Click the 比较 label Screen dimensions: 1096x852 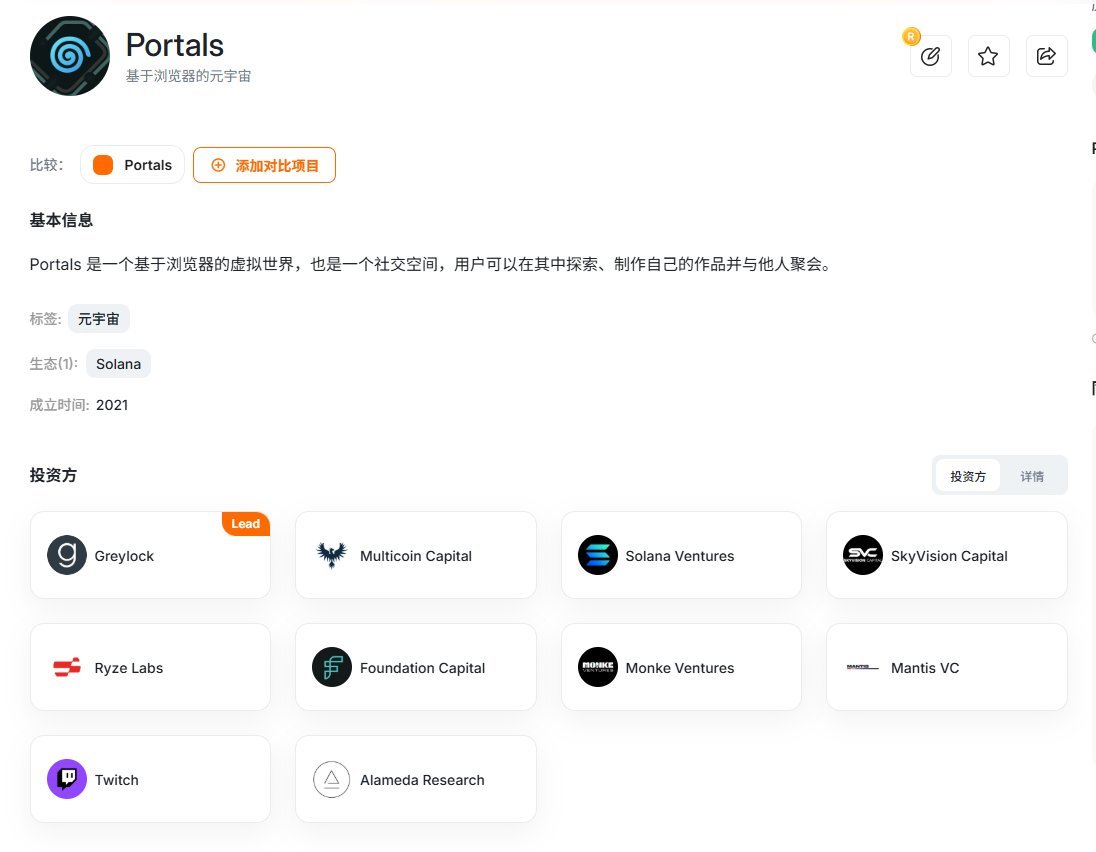46,165
